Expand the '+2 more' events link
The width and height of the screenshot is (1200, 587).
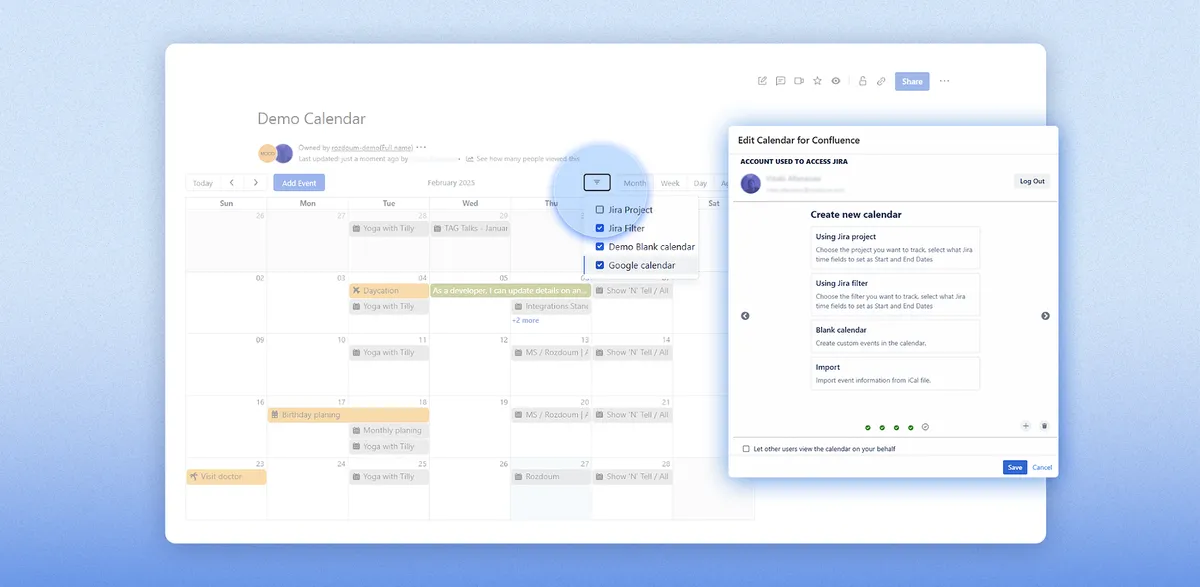coord(526,321)
